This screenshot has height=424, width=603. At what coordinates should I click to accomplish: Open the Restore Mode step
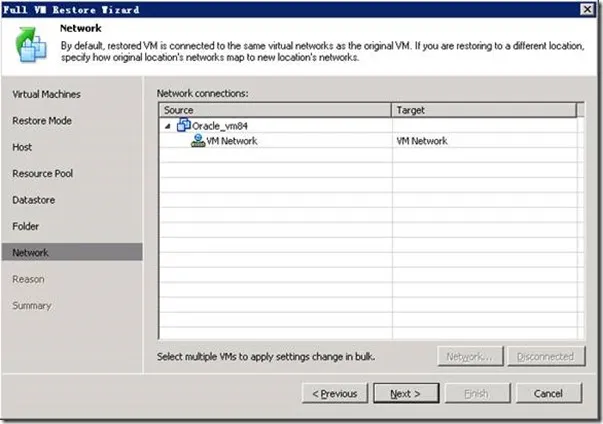42,121
